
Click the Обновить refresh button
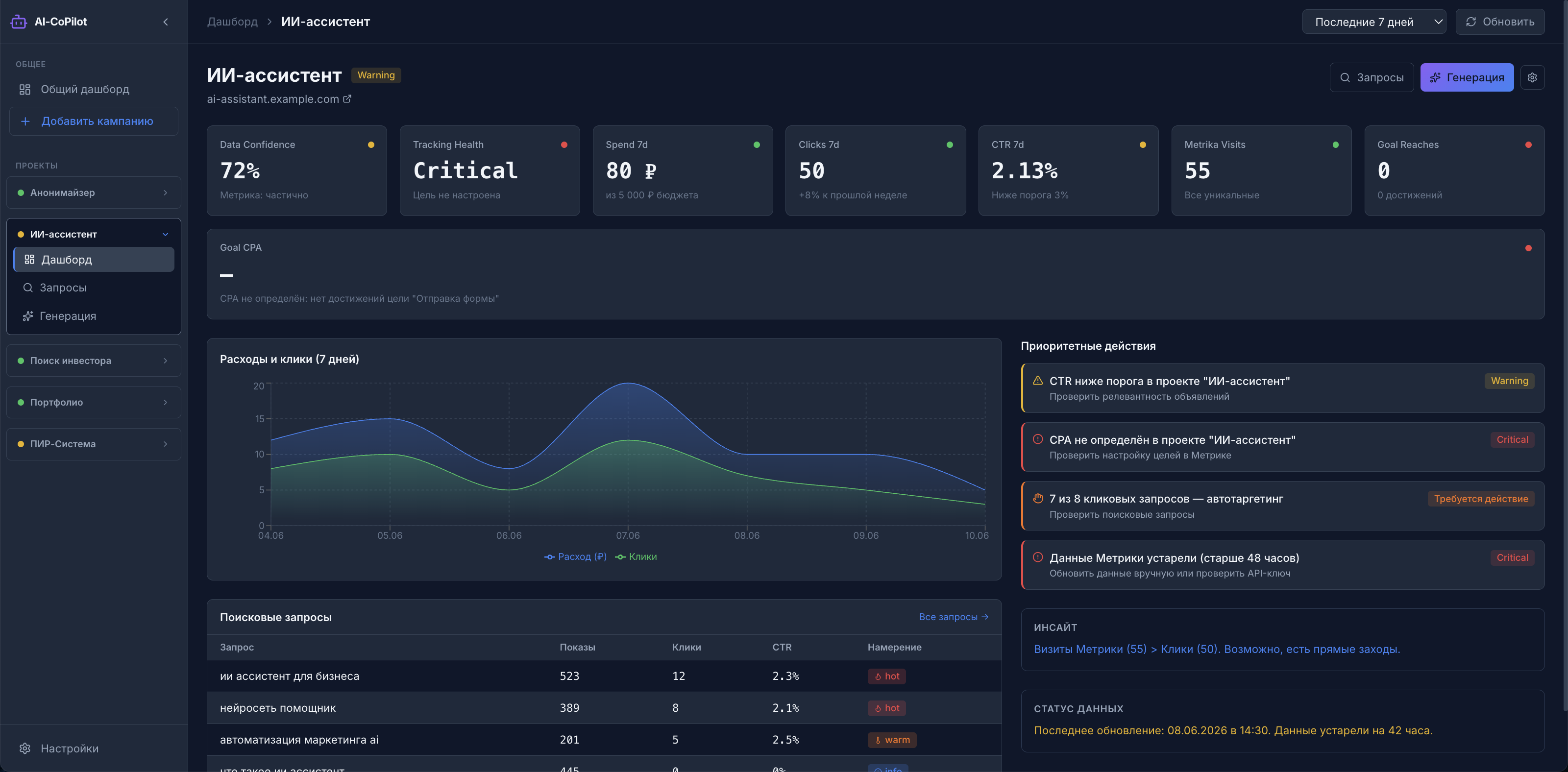click(1500, 22)
